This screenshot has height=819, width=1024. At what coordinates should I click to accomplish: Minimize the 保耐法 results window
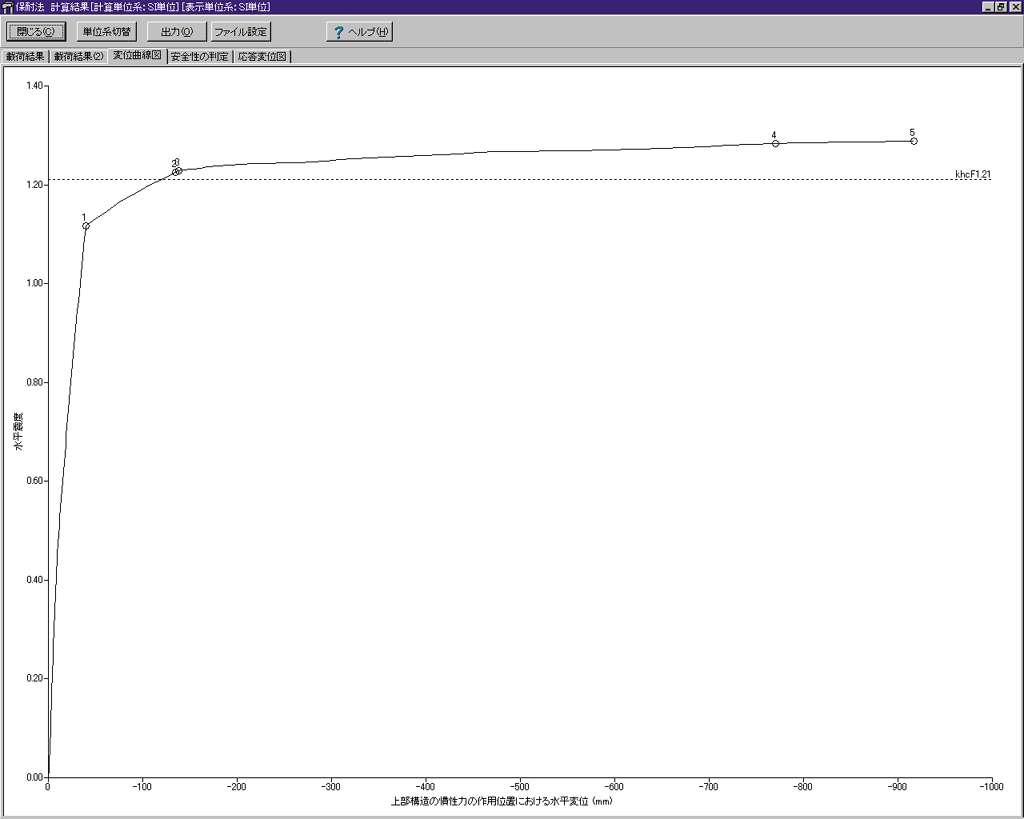tap(987, 7)
